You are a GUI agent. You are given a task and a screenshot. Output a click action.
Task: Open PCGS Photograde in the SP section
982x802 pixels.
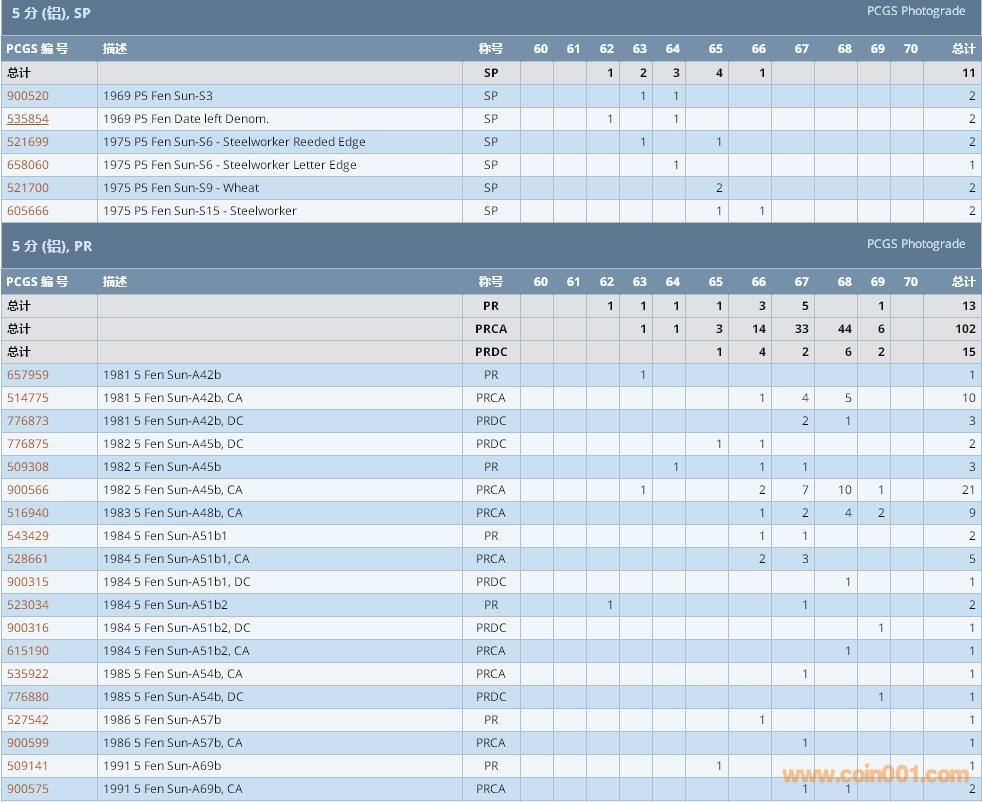915,11
